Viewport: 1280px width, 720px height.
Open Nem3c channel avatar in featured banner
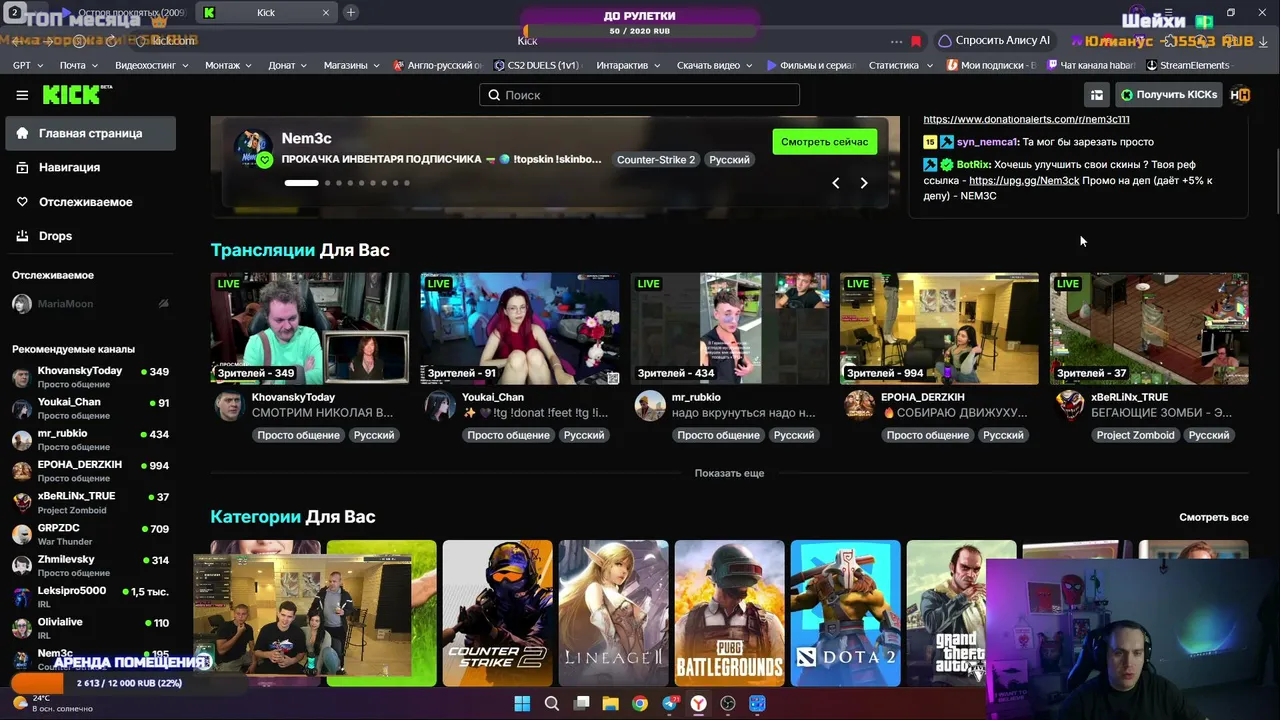coord(253,149)
